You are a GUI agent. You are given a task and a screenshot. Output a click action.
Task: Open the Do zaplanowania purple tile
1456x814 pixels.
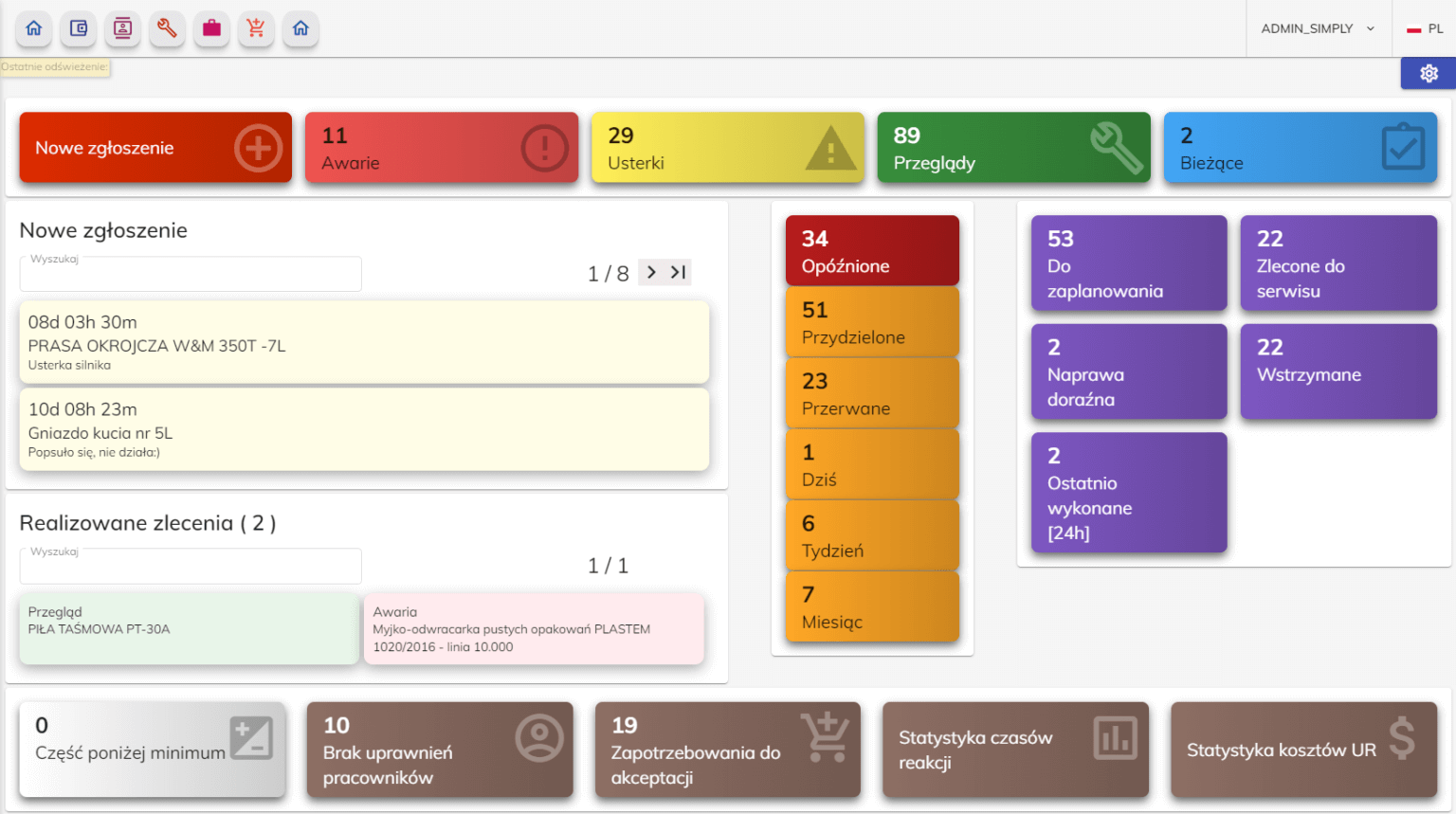click(1128, 263)
